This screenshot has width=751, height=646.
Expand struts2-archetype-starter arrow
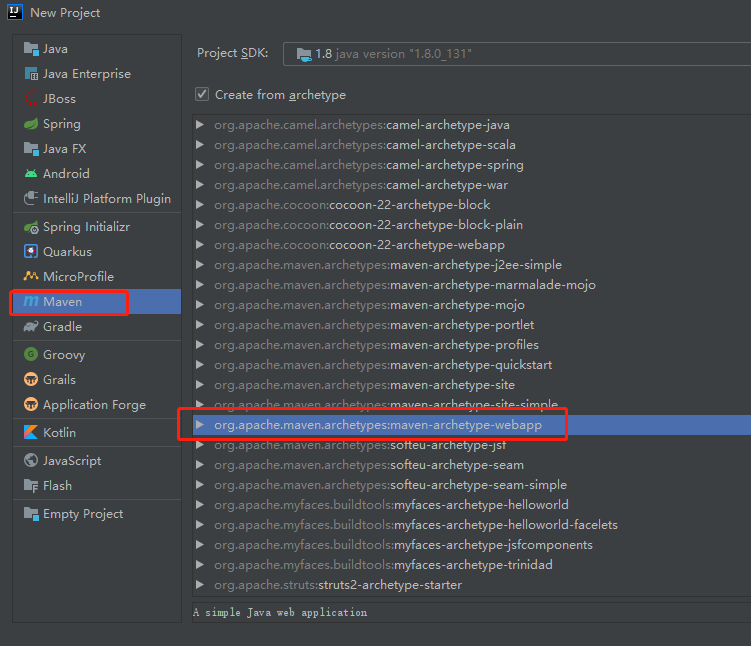(200, 585)
